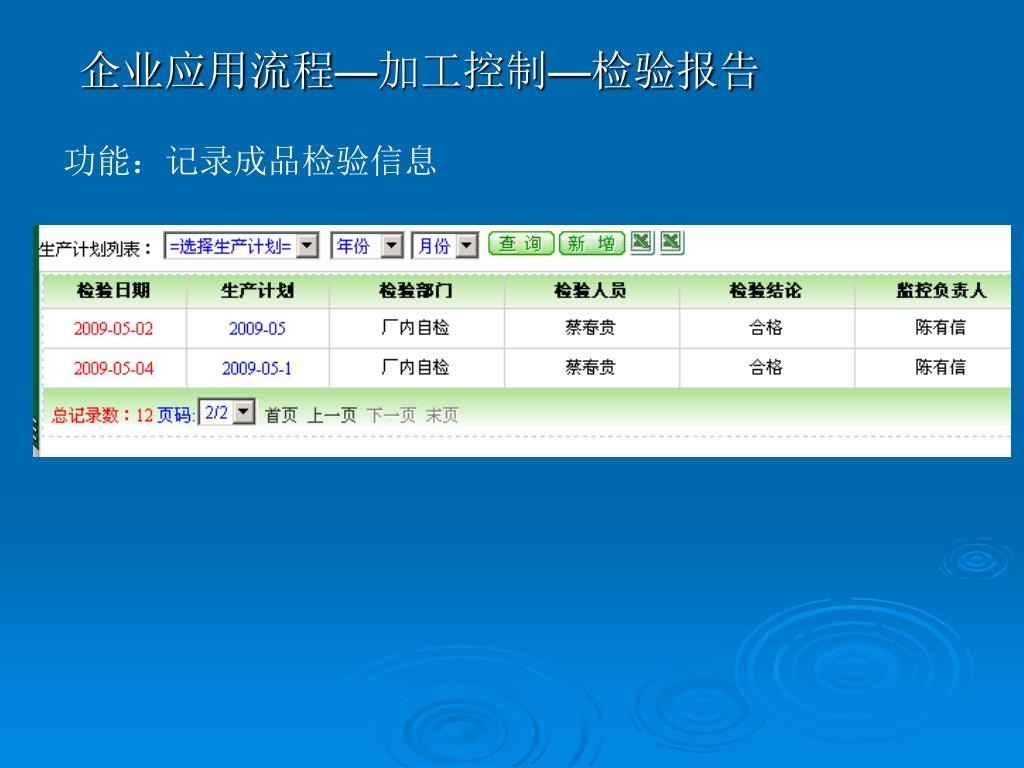This screenshot has width=1024, height=768.
Task: Click the 下一页 next page link
Action: click(x=391, y=415)
